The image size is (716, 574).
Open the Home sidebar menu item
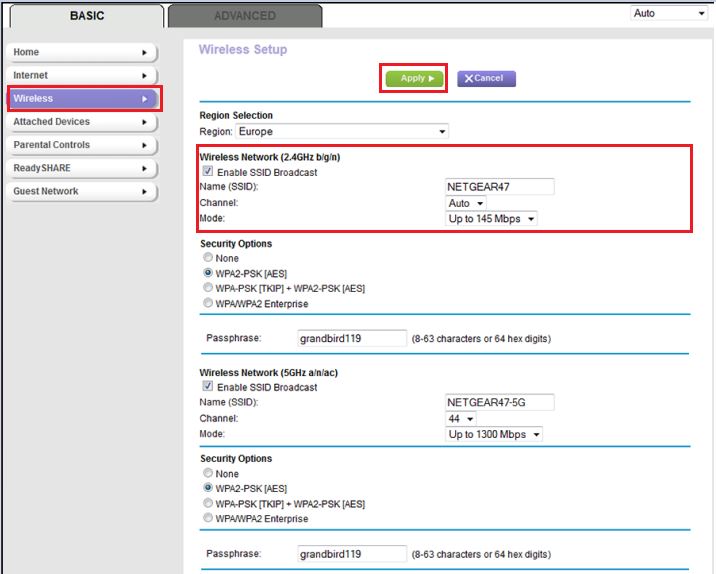click(x=80, y=52)
